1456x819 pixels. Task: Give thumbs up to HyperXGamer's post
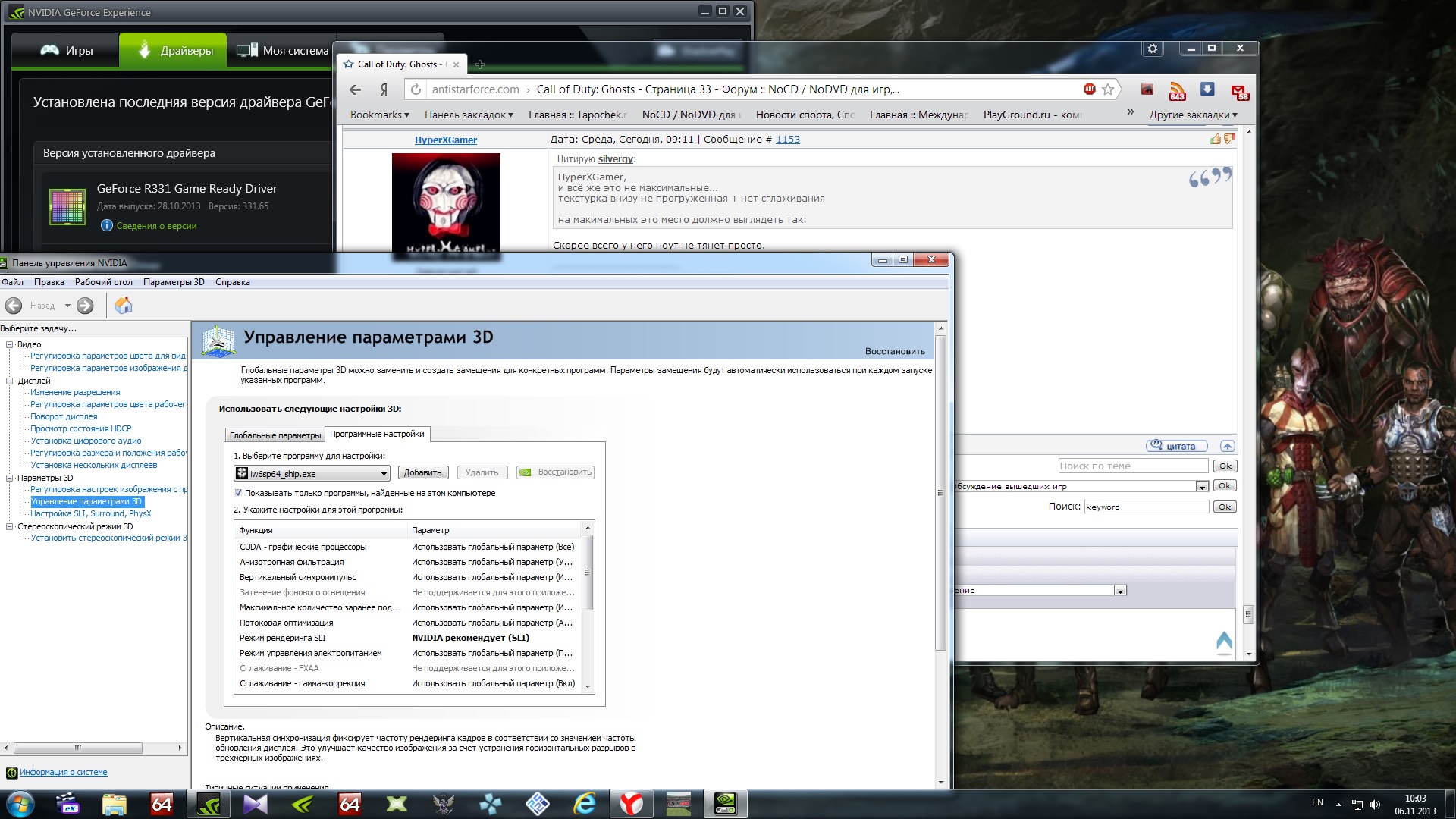click(x=1216, y=139)
